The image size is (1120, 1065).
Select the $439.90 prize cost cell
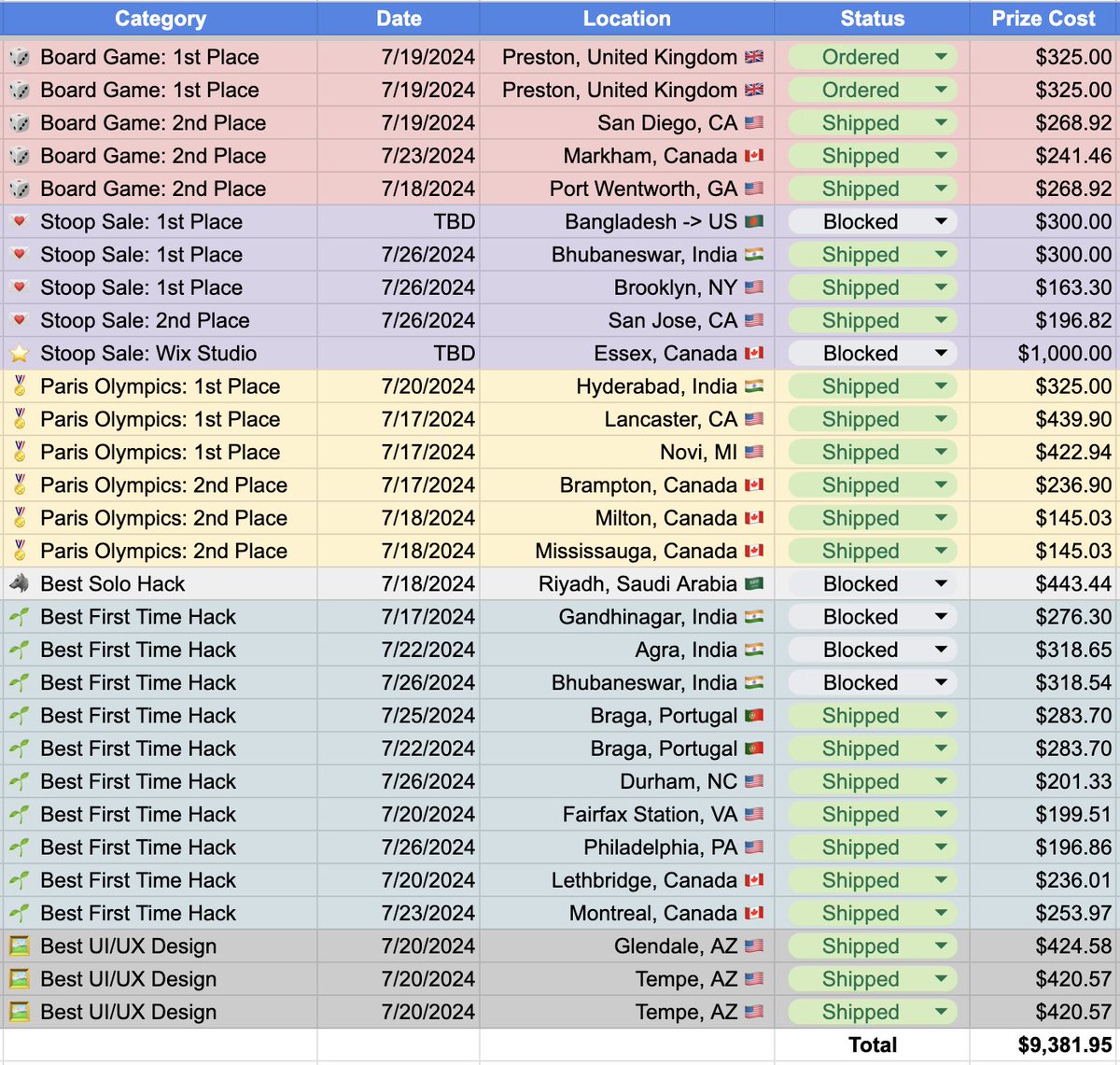coord(1043,419)
